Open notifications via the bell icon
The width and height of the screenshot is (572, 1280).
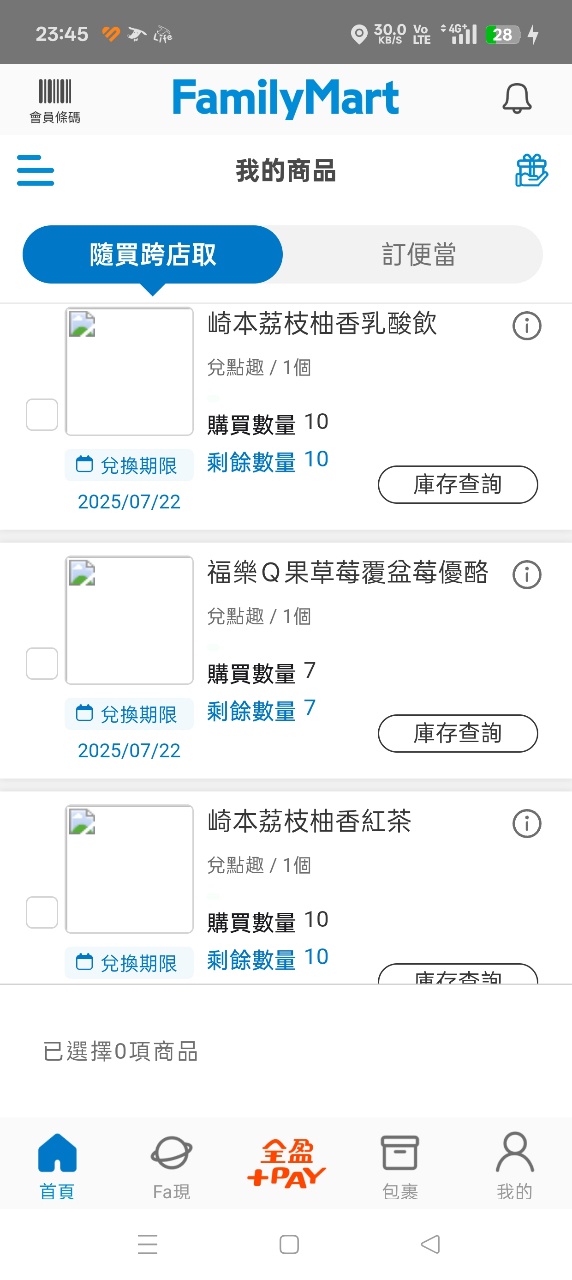coord(516,98)
